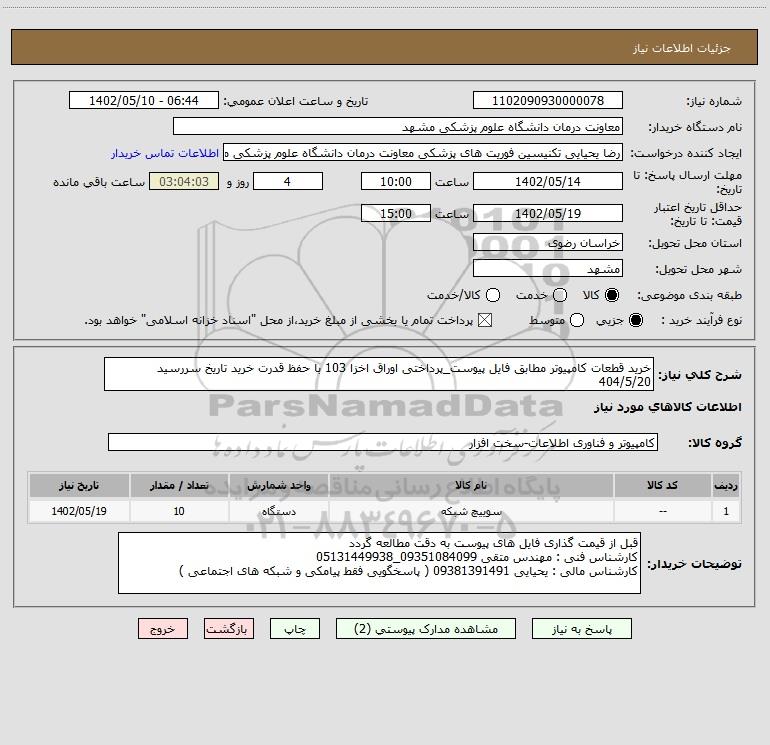
Task: Click the نام دستگاه خریدار field
Action: click(x=398, y=126)
